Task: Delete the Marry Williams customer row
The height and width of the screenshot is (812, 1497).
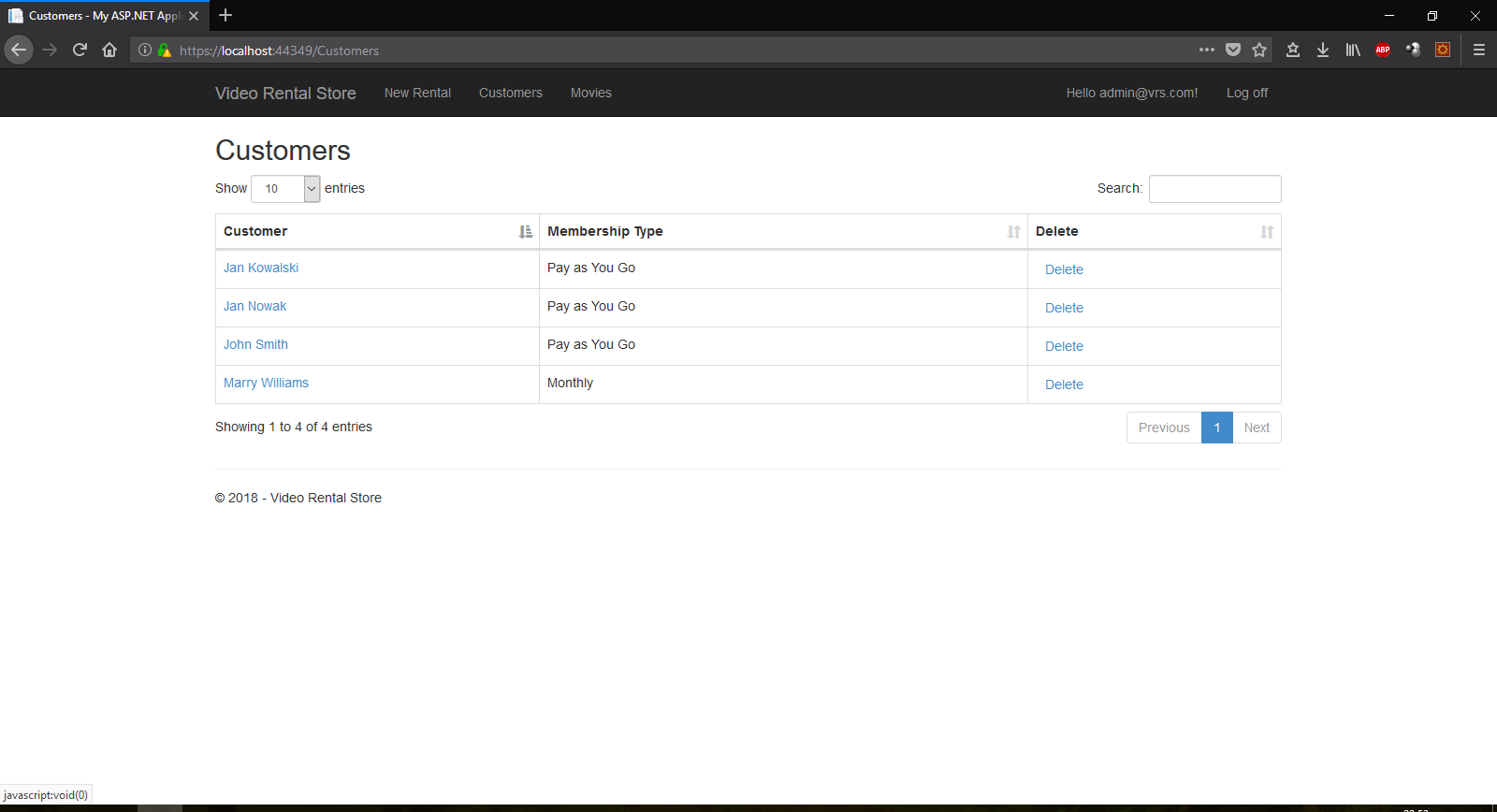Action: coord(1064,384)
